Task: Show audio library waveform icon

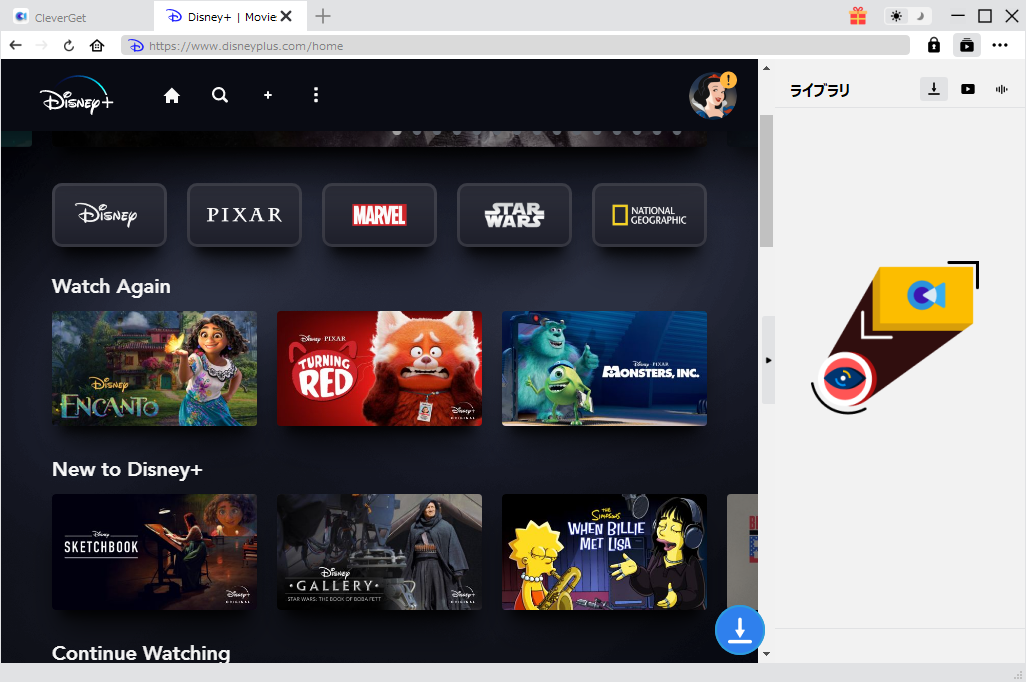Action: click(x=1001, y=89)
